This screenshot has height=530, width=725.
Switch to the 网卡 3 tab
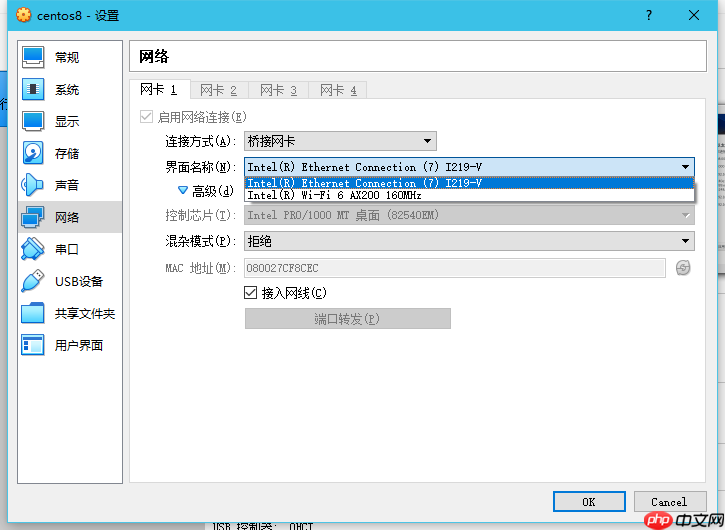278,90
